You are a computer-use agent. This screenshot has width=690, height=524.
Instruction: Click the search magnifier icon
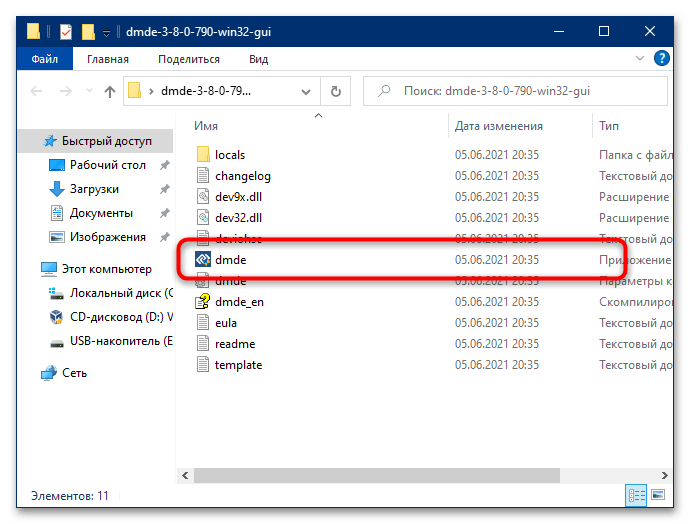(384, 91)
